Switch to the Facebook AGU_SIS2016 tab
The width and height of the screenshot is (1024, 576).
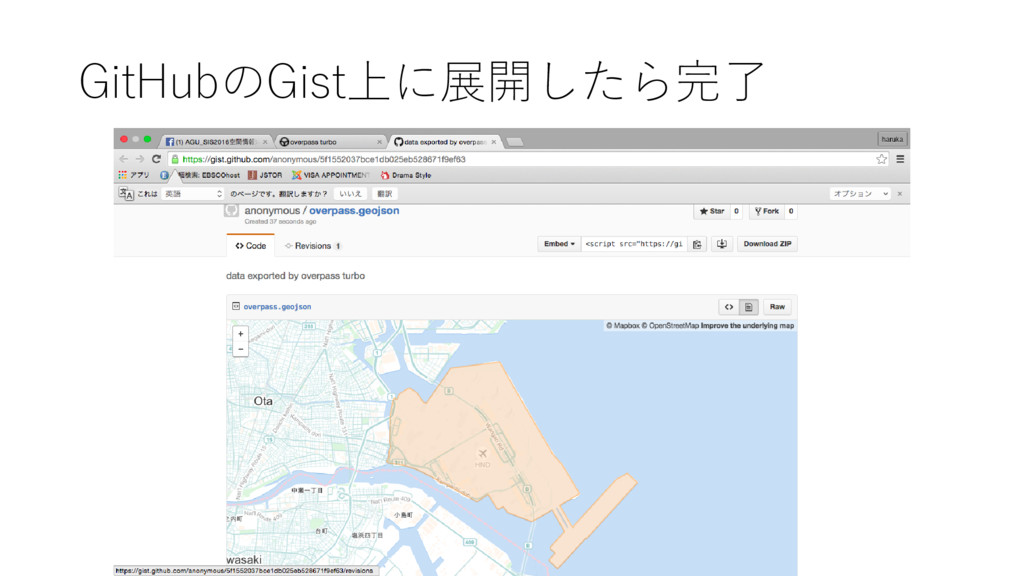[216, 142]
